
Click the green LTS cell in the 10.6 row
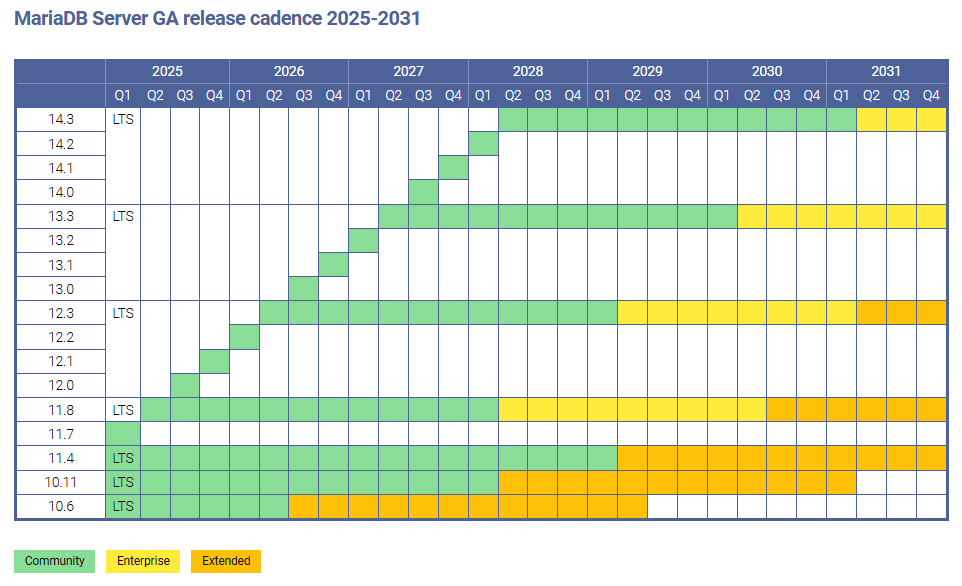tap(123, 506)
